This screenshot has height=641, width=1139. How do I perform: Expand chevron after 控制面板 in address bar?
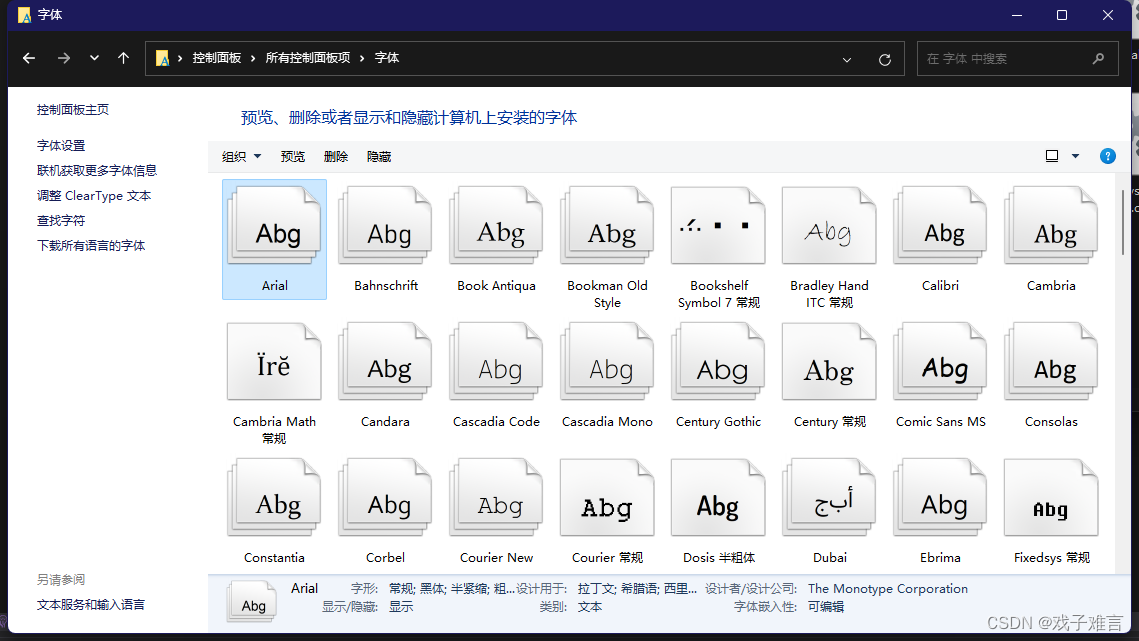coord(253,58)
